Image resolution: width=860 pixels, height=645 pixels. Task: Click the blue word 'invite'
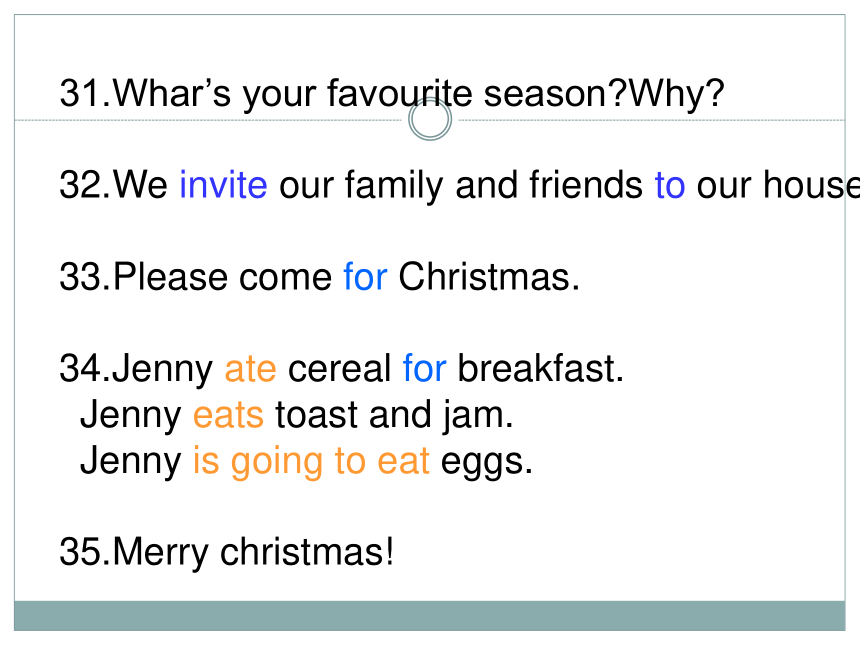coord(224,185)
